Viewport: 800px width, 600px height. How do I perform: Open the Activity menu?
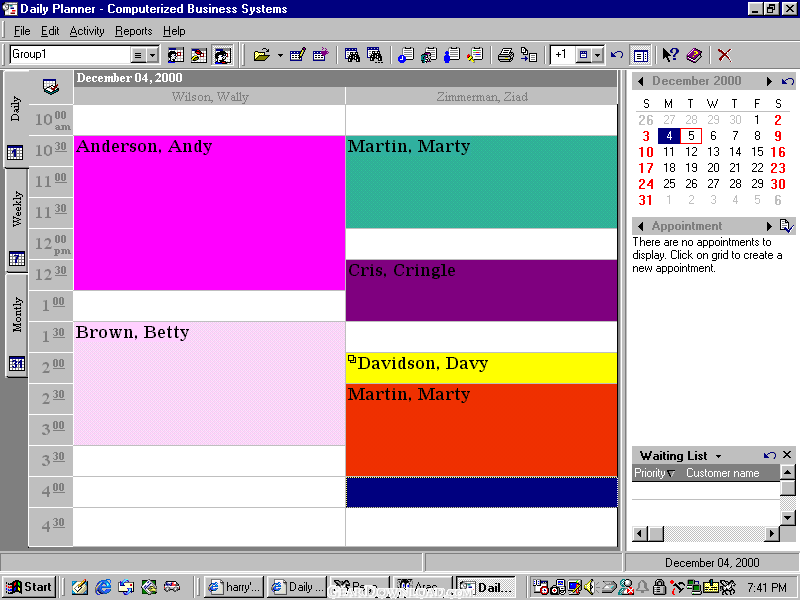87,31
